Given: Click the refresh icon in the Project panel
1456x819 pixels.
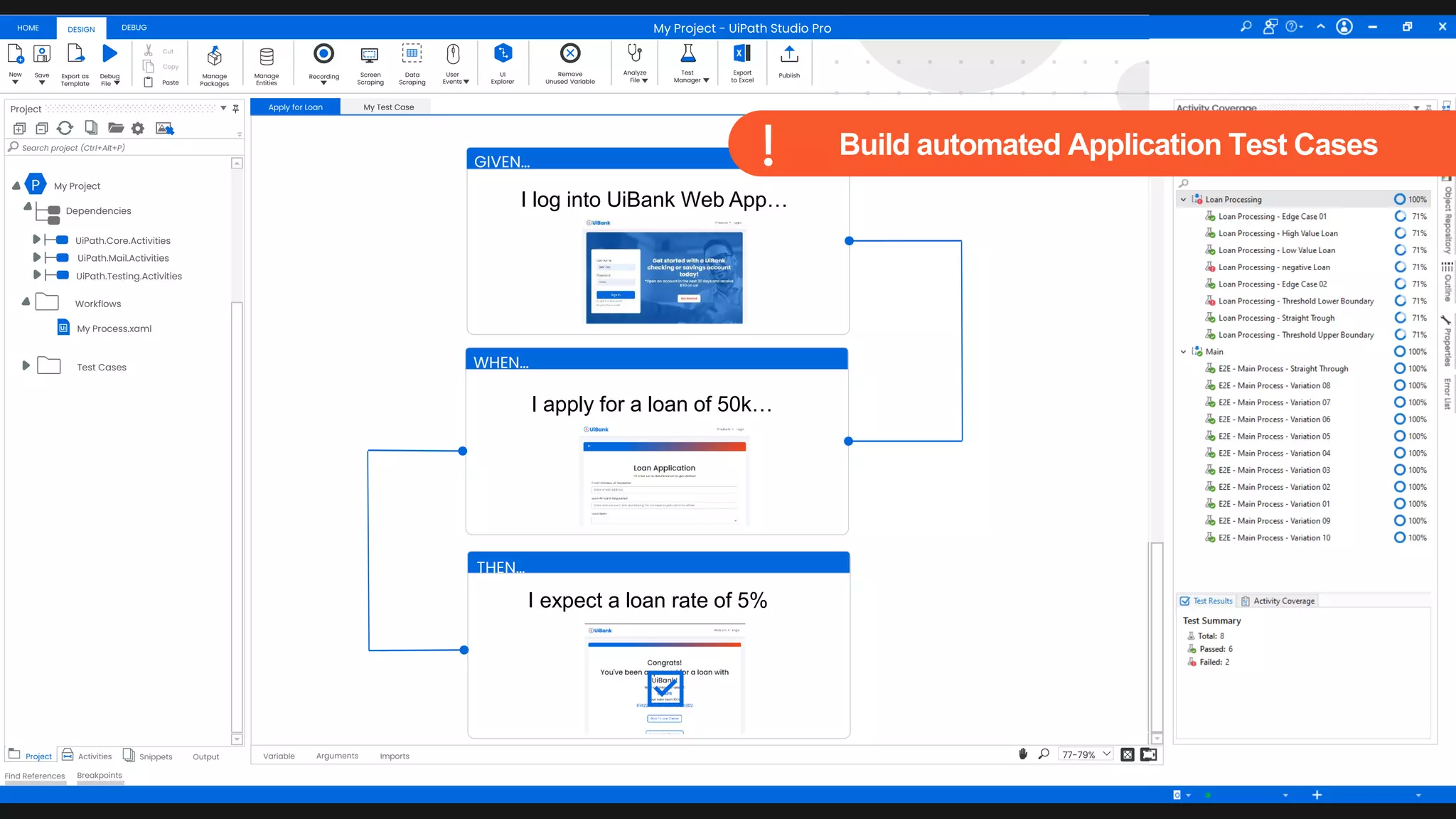Looking at the screenshot, I should (x=65, y=128).
